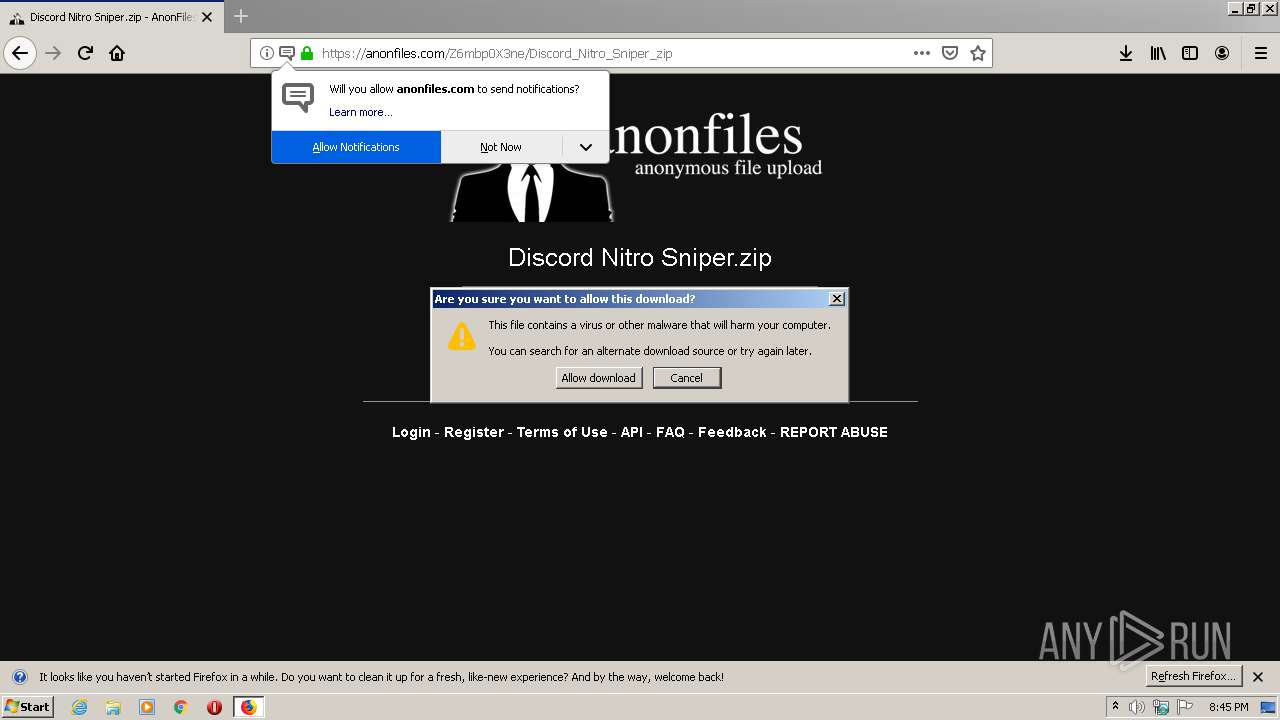This screenshot has height=720, width=1280.
Task: Open the Firefox home page
Action: tap(117, 53)
